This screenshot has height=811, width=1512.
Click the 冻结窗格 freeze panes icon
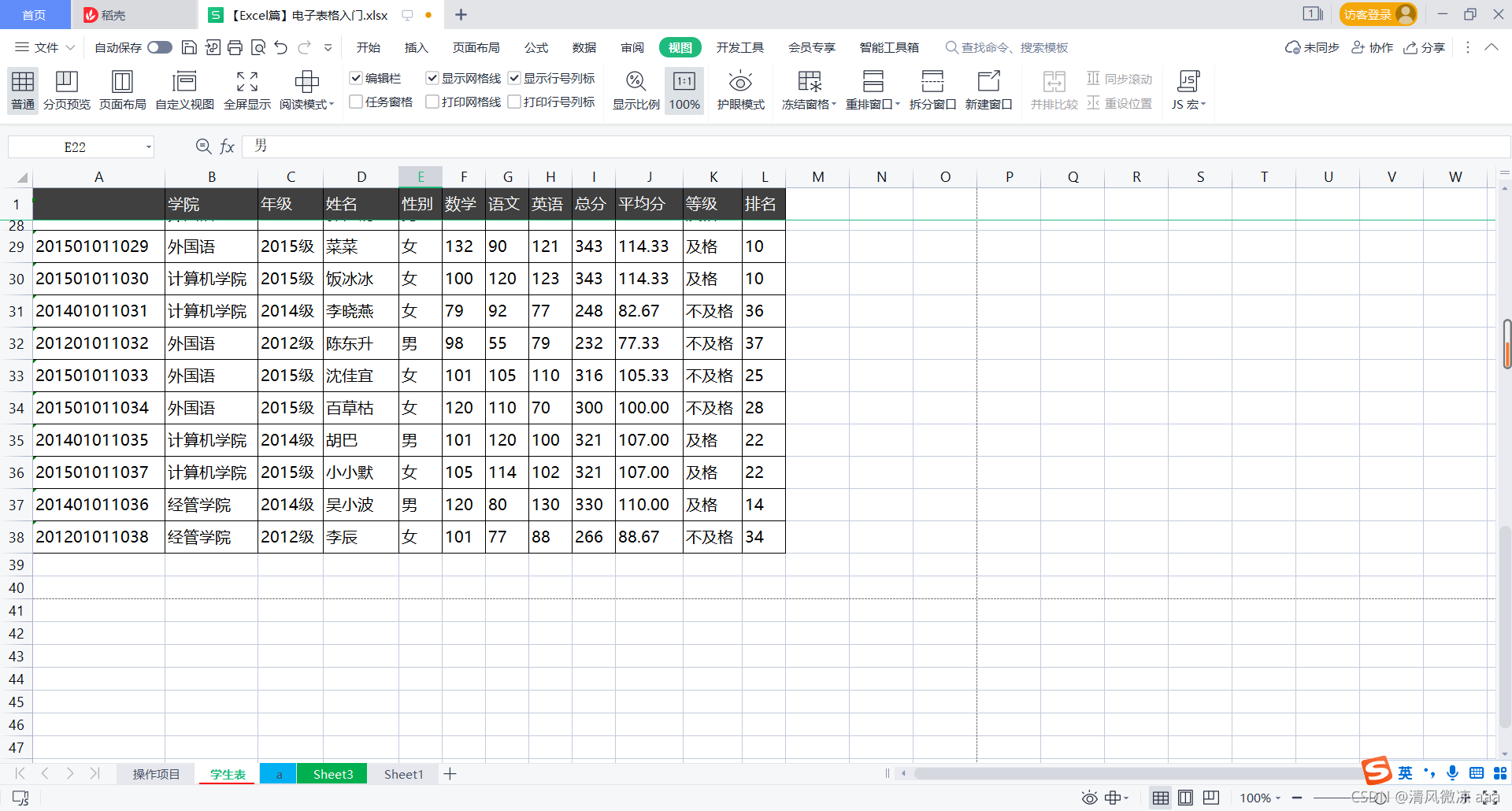coord(810,82)
